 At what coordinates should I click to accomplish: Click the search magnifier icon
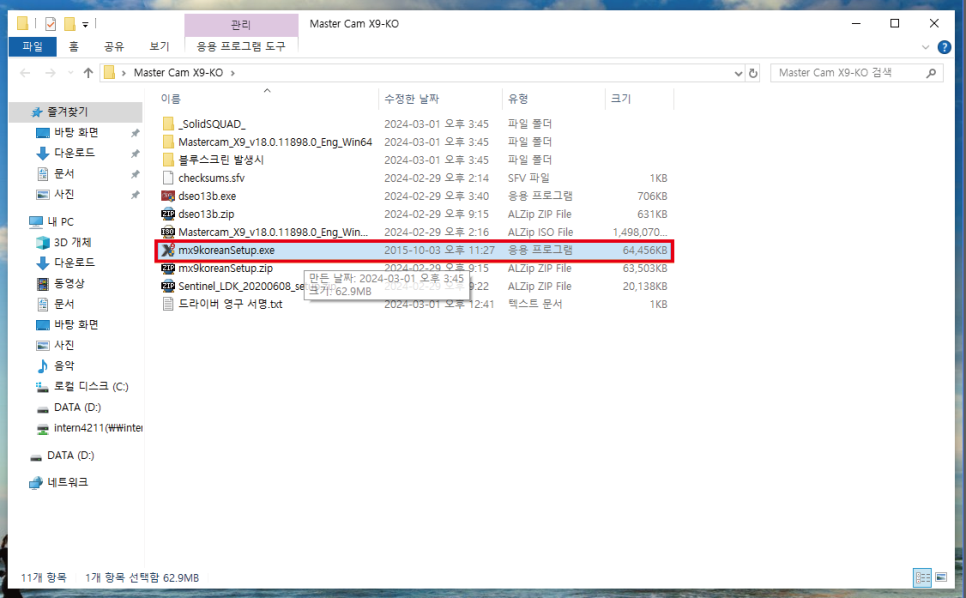tap(931, 73)
